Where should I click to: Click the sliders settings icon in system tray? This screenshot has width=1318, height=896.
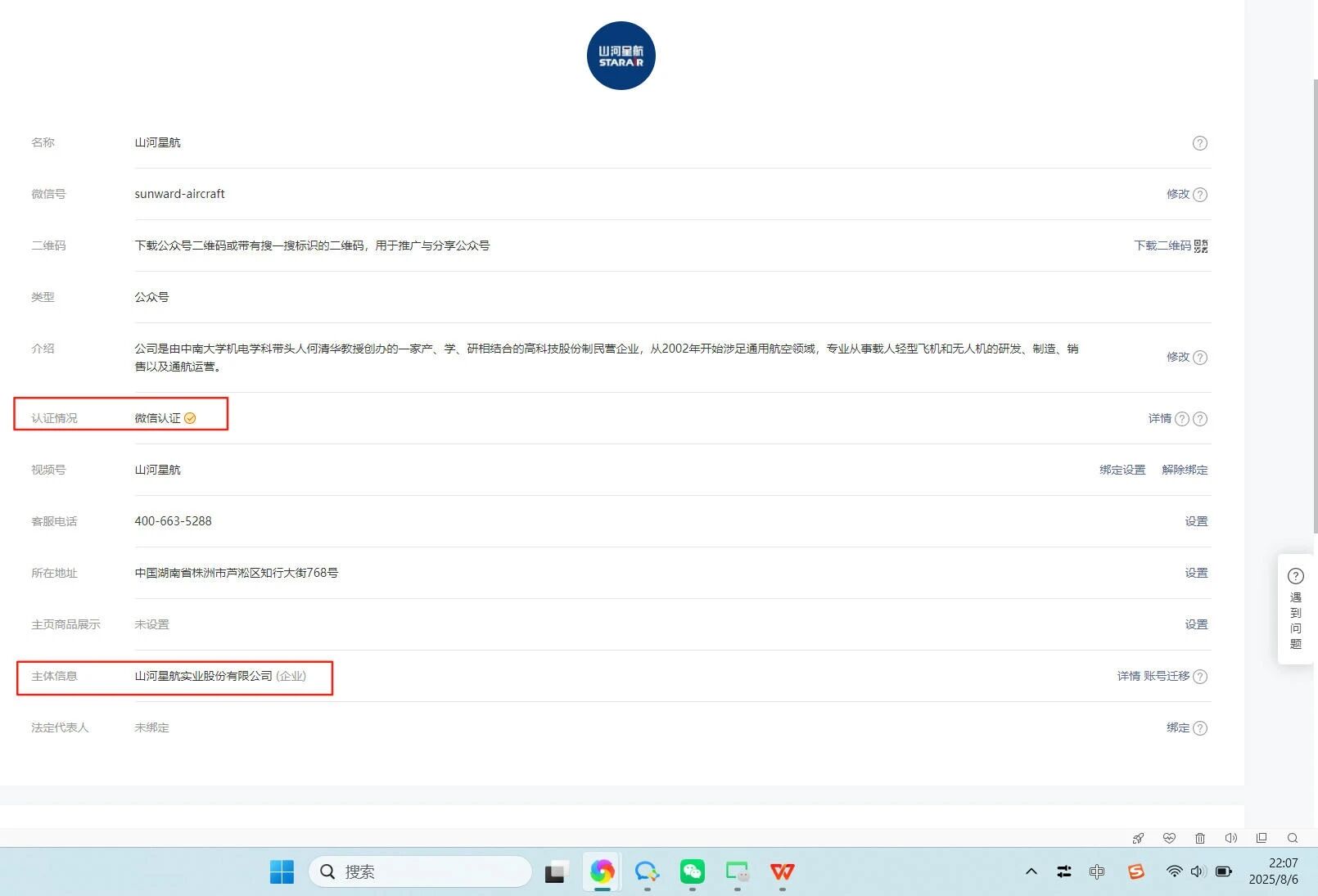coord(1064,871)
